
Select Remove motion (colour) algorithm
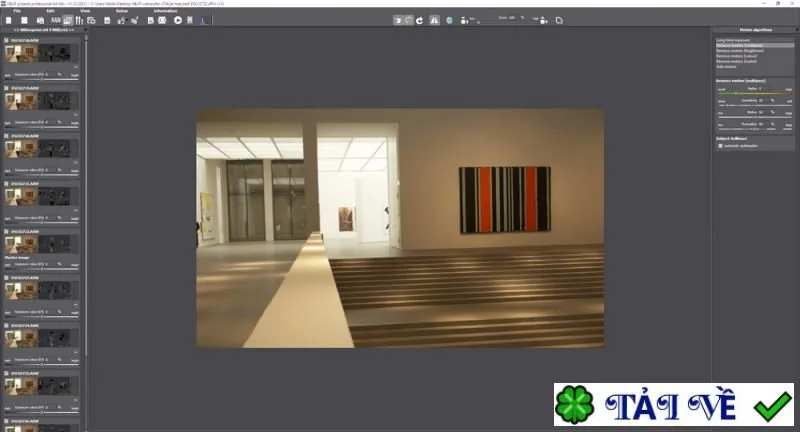pos(736,56)
